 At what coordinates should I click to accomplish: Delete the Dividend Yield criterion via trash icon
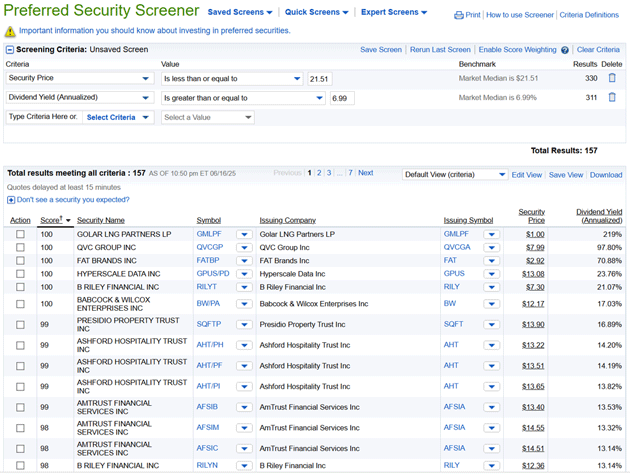pyautogui.click(x=612, y=97)
